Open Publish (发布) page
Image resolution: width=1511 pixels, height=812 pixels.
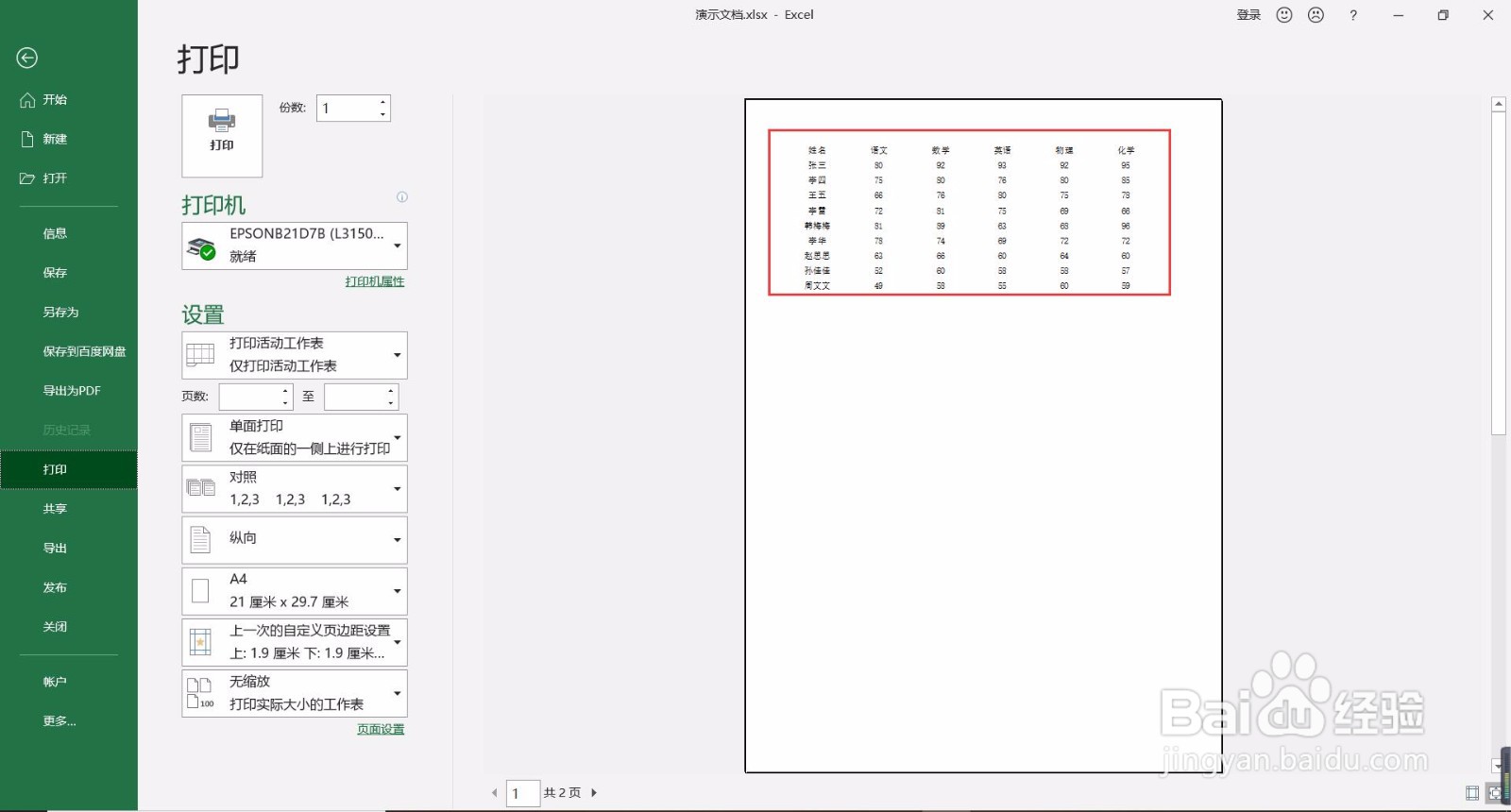click(x=68, y=587)
